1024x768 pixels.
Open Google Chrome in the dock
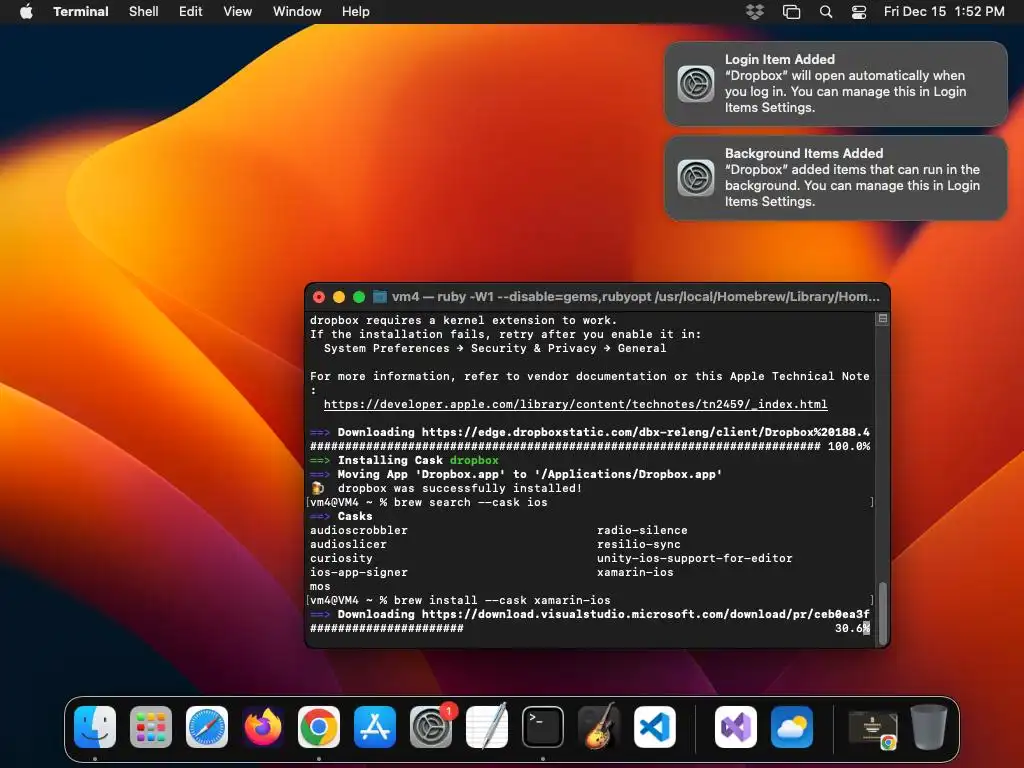tap(319, 726)
